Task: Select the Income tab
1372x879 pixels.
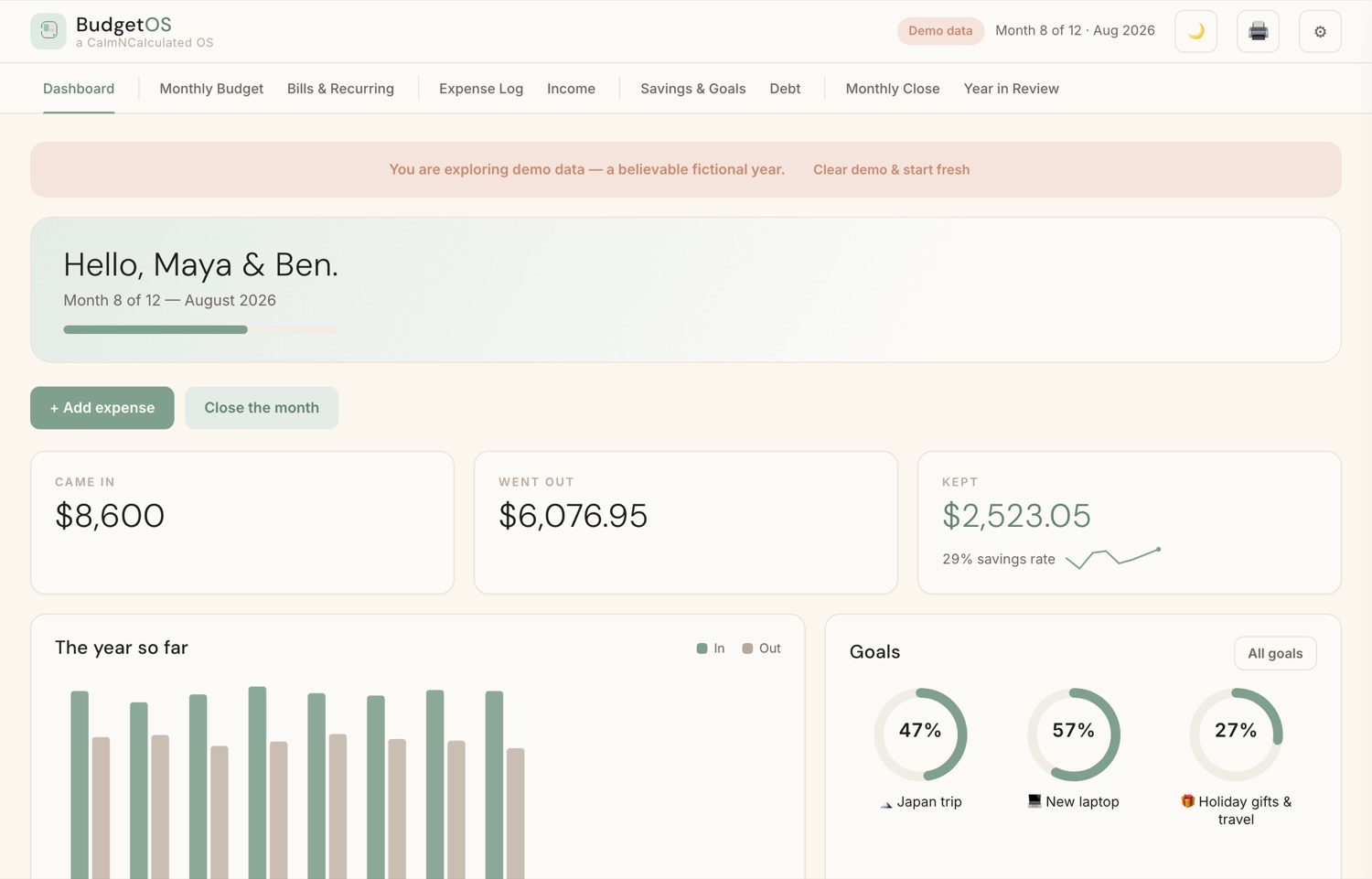Action: 571,89
